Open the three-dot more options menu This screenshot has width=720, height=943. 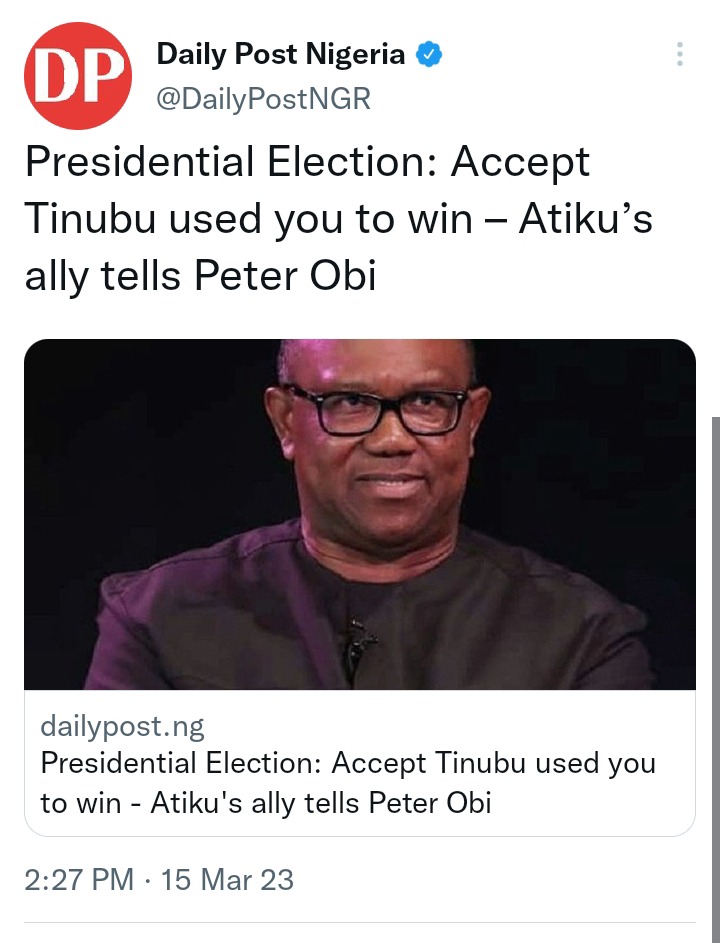pyautogui.click(x=680, y=54)
